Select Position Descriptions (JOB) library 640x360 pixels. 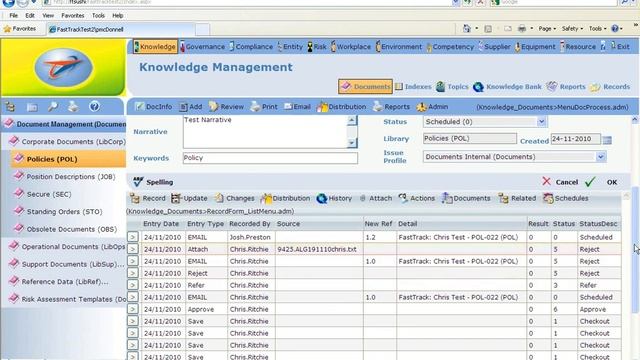(x=64, y=176)
